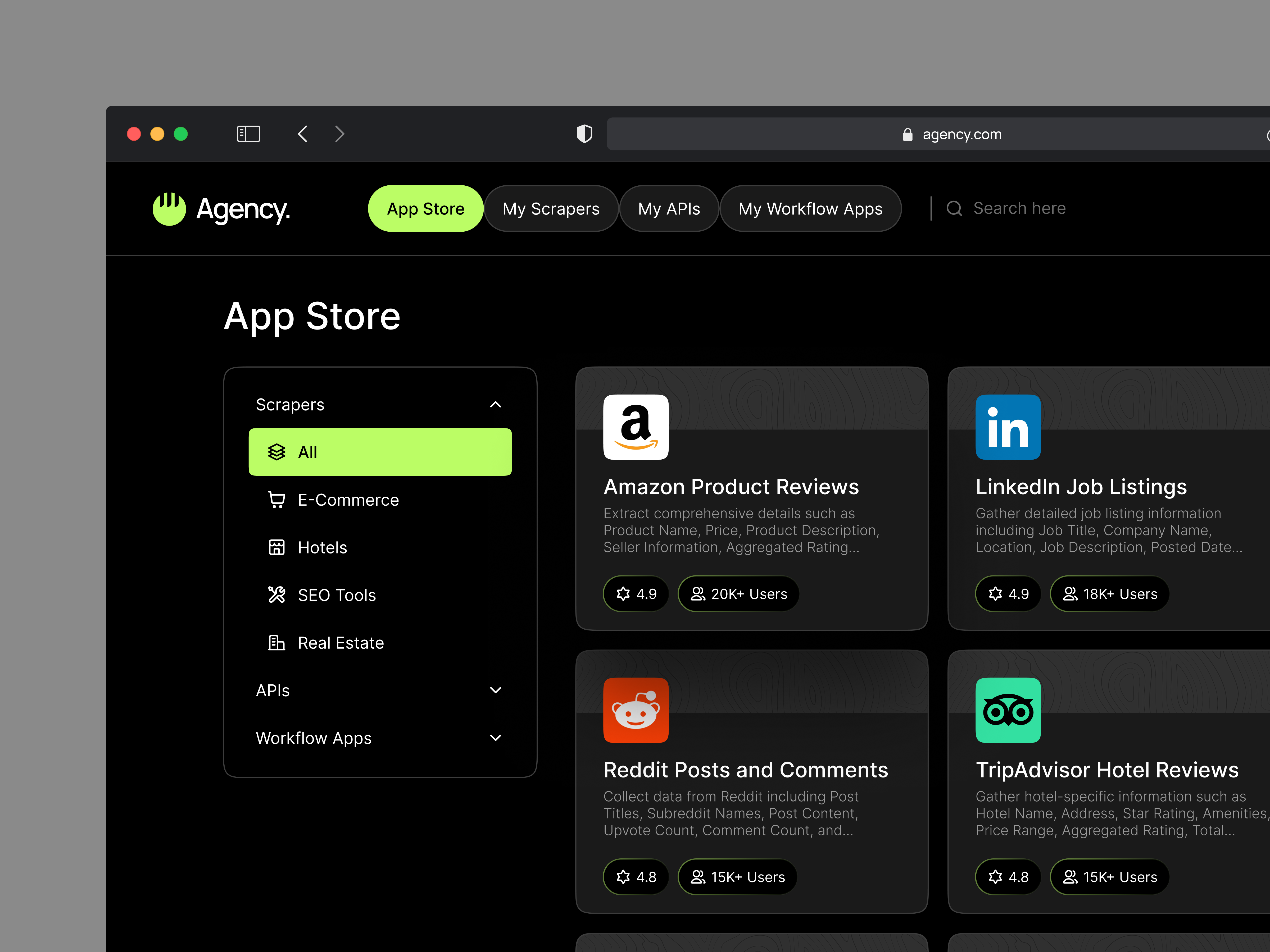
Task: Click the SEO Tools wrench icon
Action: pyautogui.click(x=277, y=594)
